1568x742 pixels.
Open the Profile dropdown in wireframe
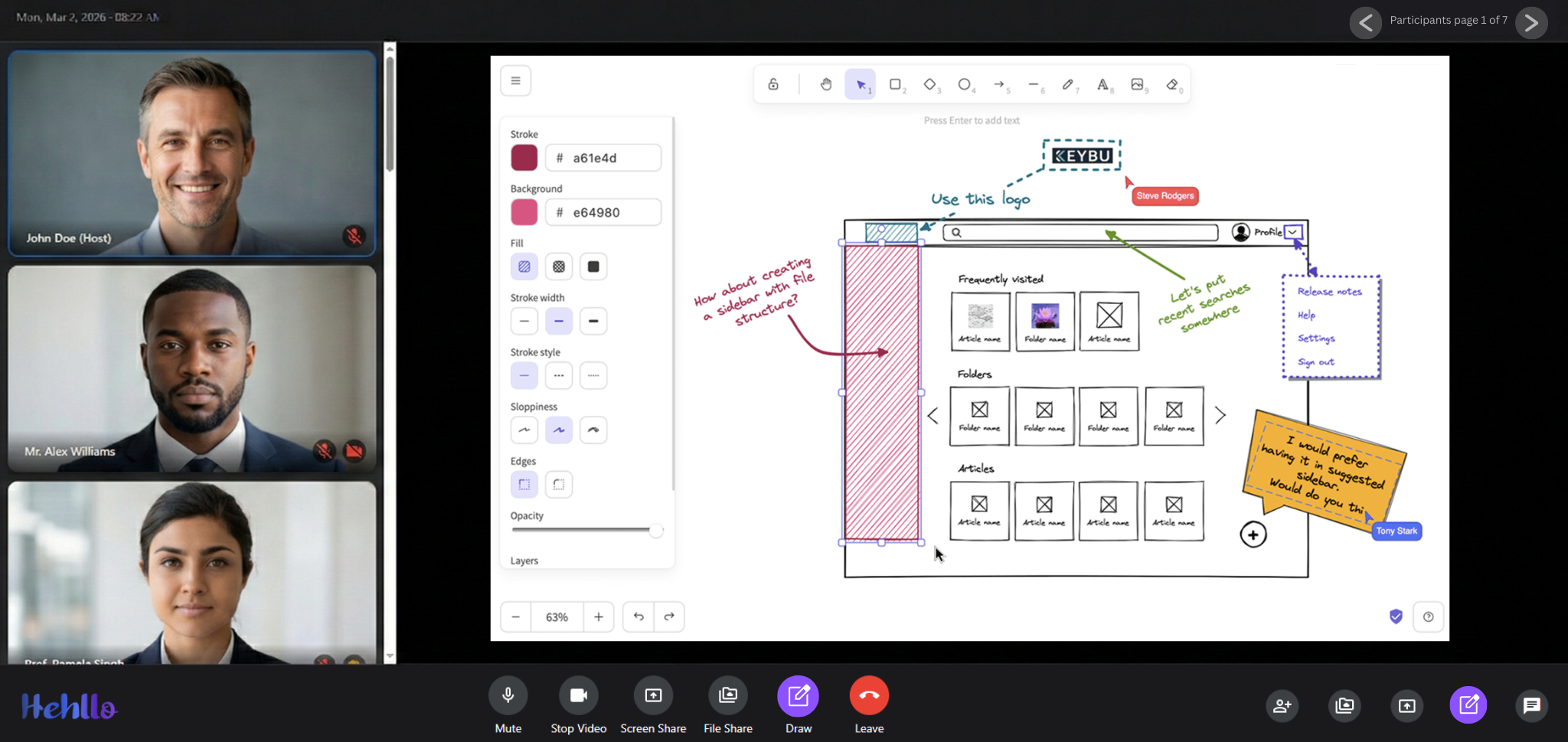pyautogui.click(x=1292, y=231)
